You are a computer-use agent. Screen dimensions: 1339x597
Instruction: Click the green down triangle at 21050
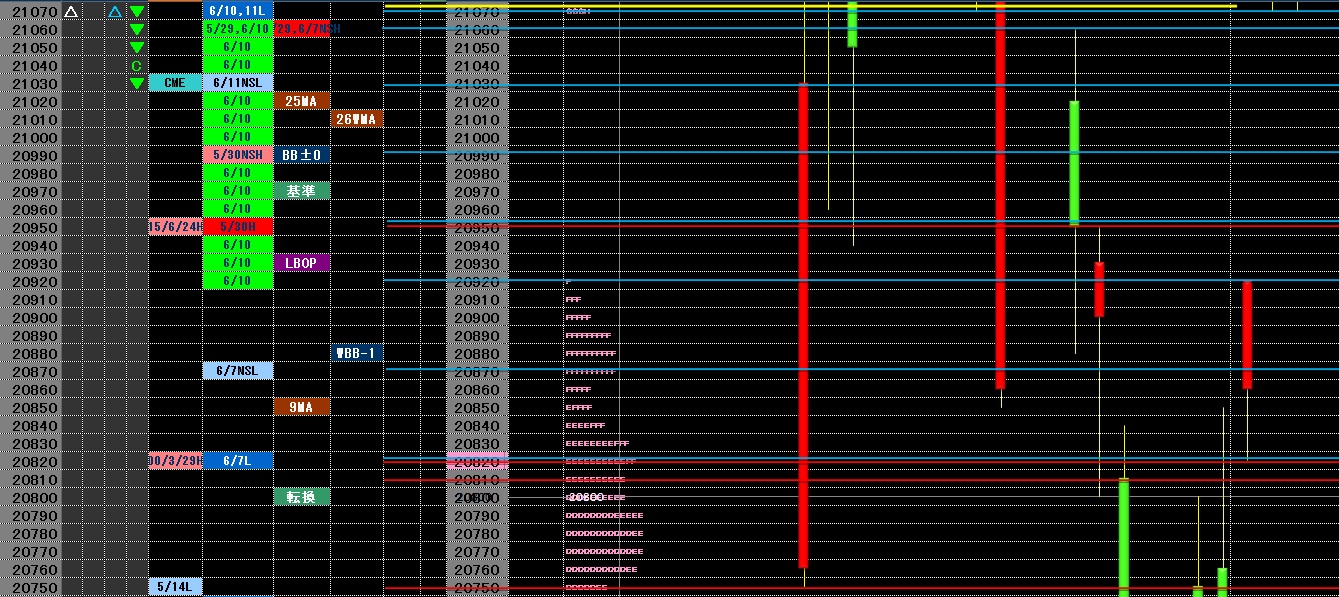coord(137,47)
